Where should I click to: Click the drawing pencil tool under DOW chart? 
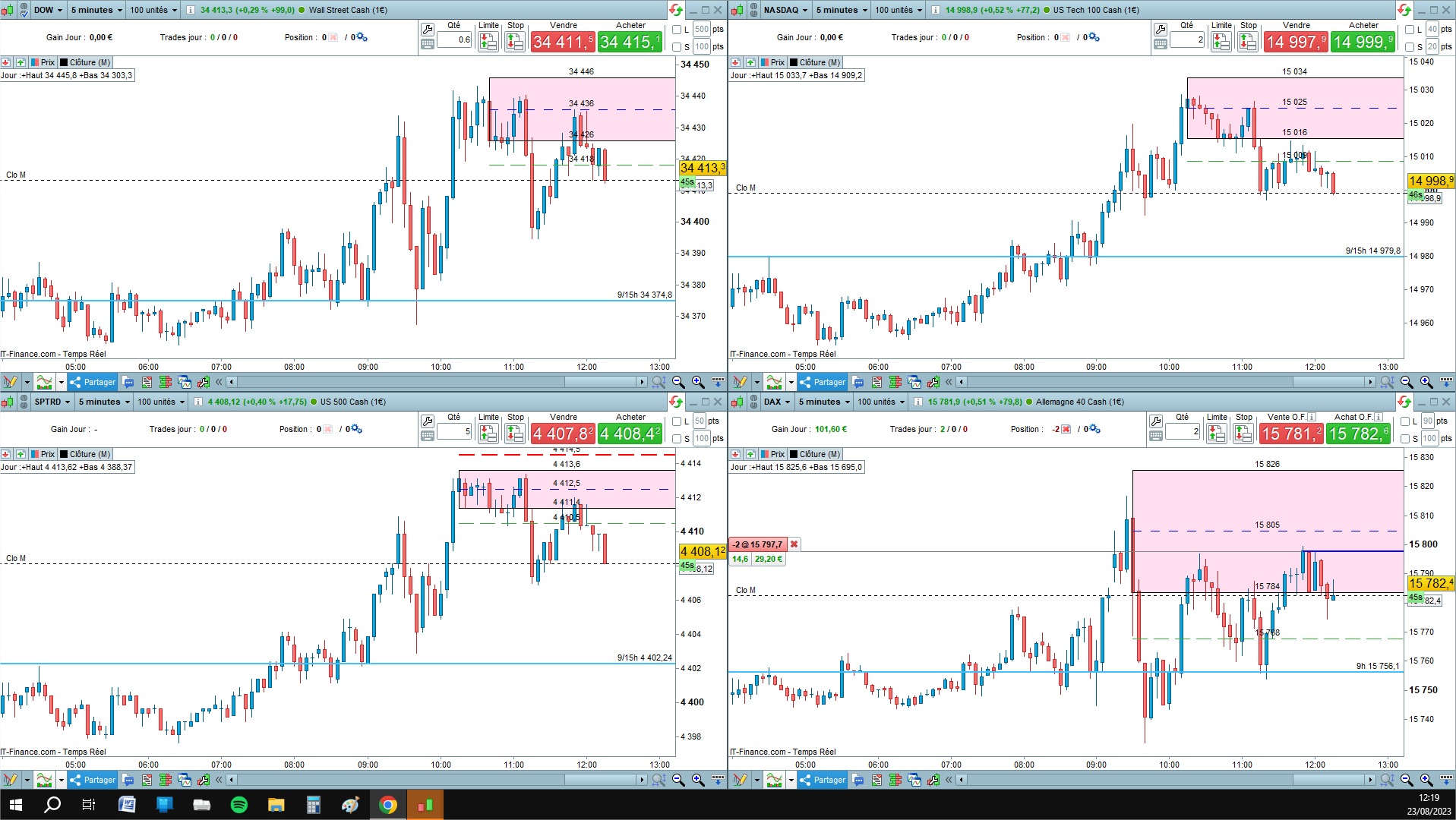click(x=10, y=382)
